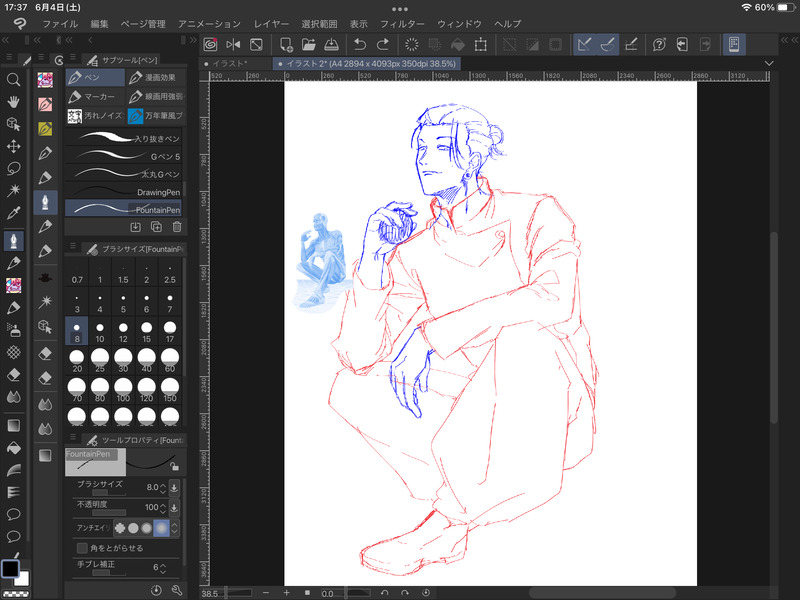This screenshot has width=800, height=600.
Task: Select the Operation object cube tool
Action: 13,124
